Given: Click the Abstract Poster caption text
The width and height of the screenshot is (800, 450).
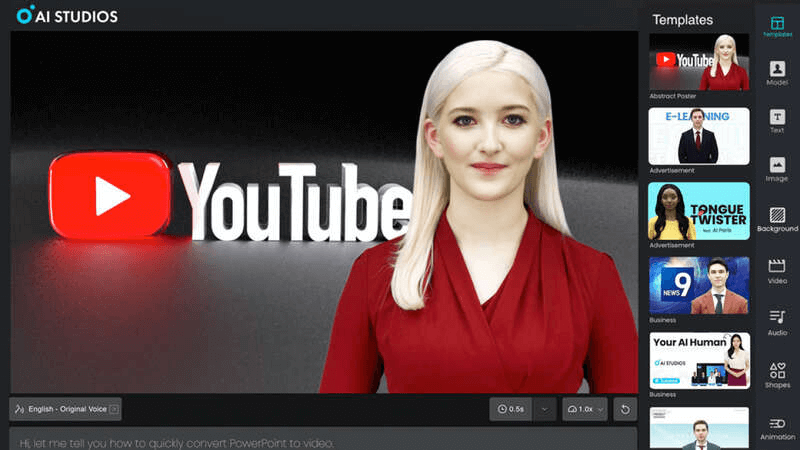Looking at the screenshot, I should 672,96.
